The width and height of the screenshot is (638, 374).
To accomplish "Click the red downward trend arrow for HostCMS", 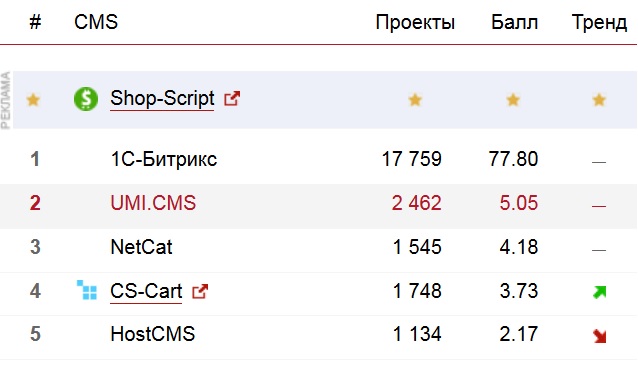I will [599, 336].
